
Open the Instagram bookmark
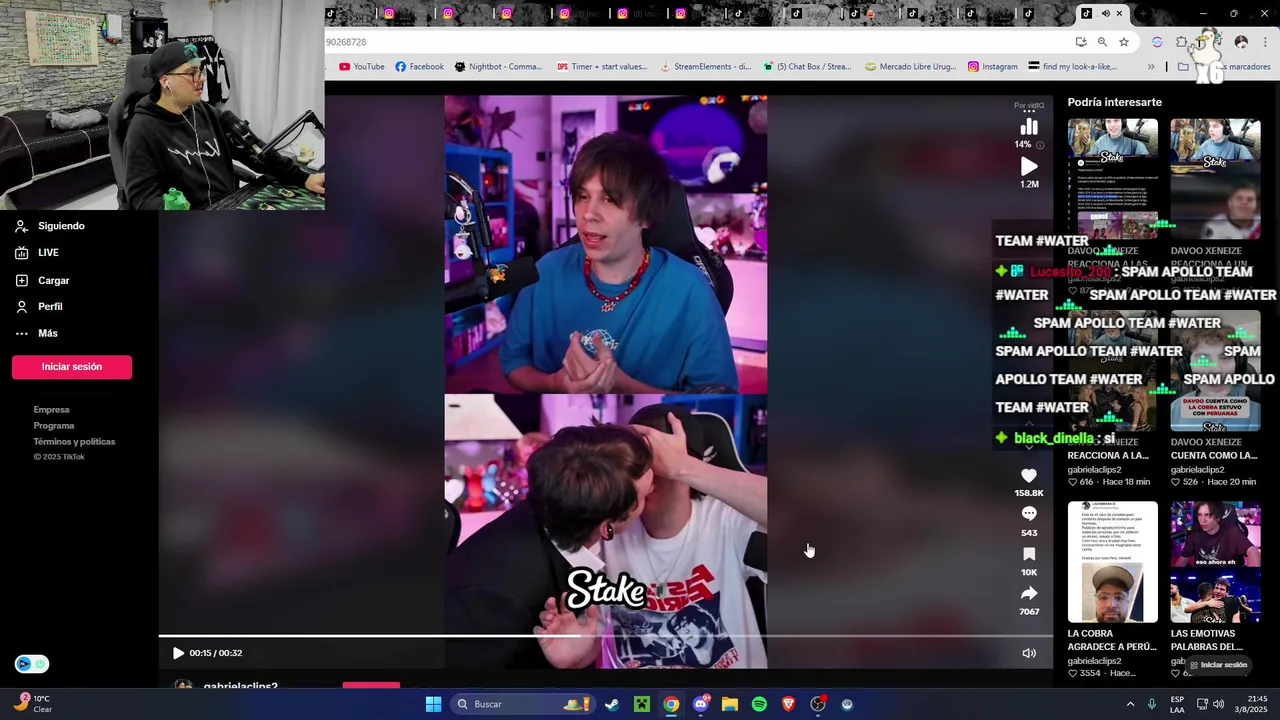click(992, 67)
